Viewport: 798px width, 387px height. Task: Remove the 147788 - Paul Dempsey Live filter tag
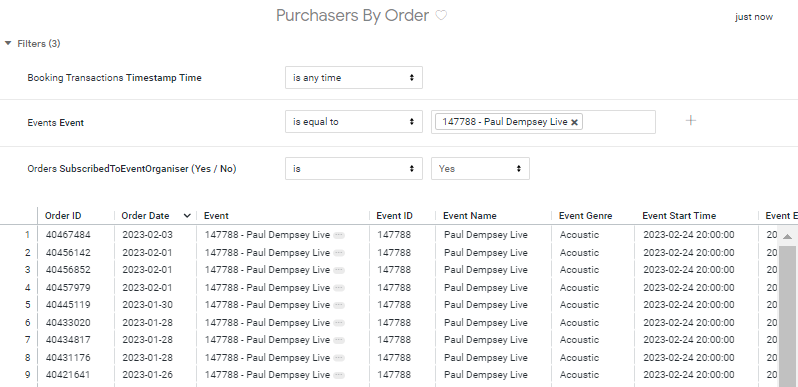[x=574, y=122]
